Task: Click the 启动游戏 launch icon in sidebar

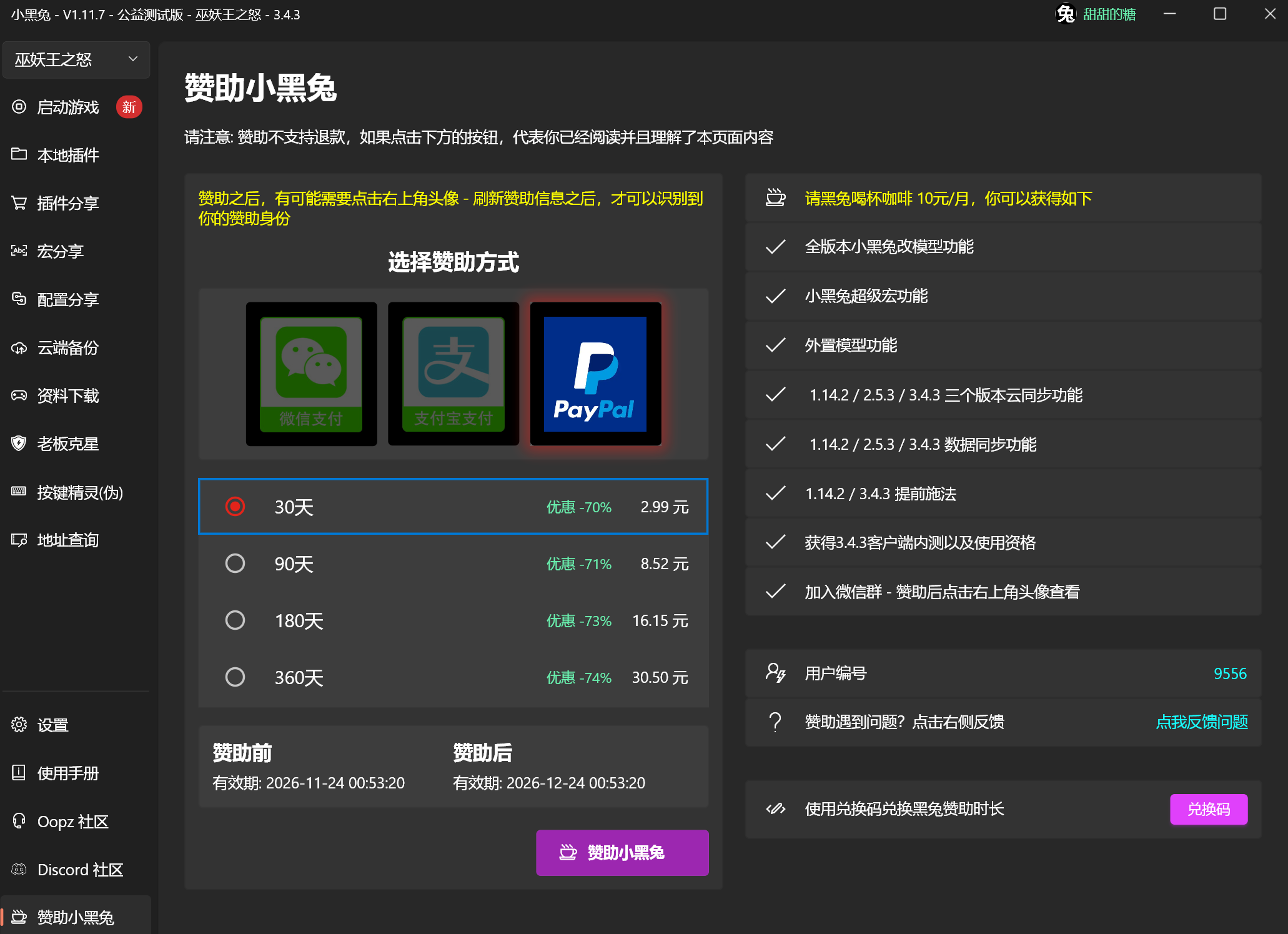Action: pyautogui.click(x=19, y=107)
